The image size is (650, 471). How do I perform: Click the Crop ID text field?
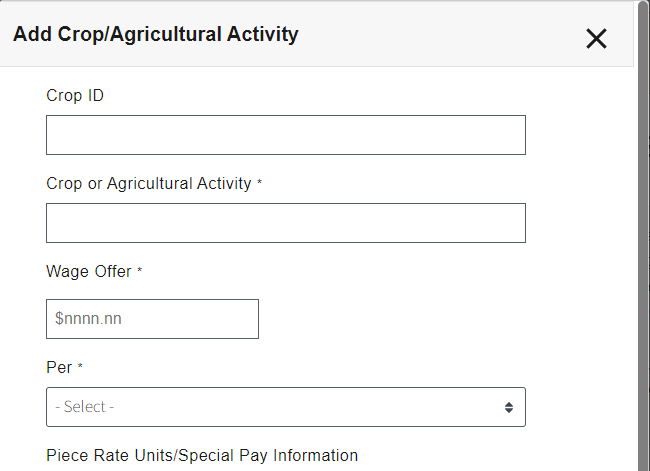285,135
